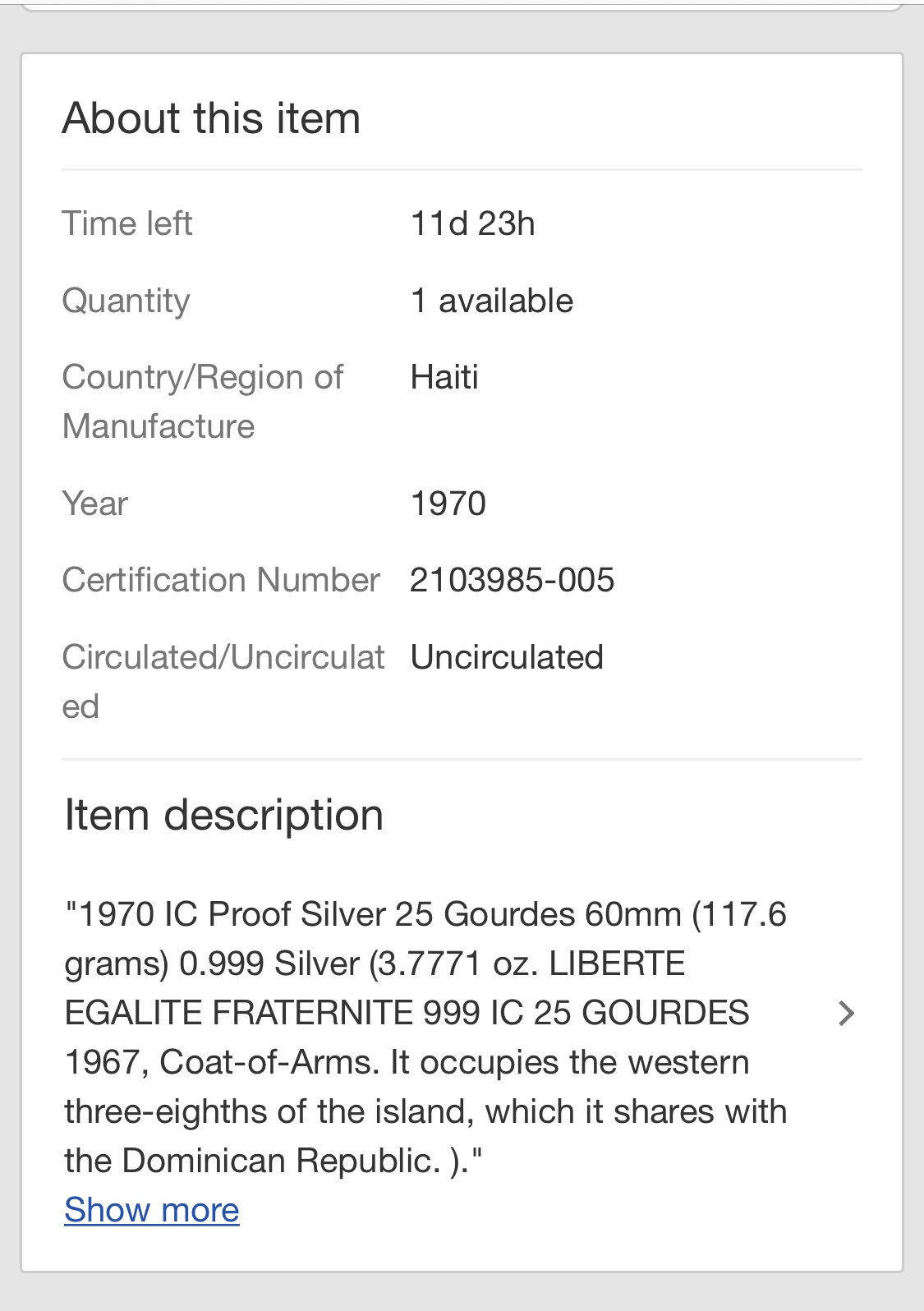
Task: Select the 11d 23h time value
Action: (x=472, y=223)
